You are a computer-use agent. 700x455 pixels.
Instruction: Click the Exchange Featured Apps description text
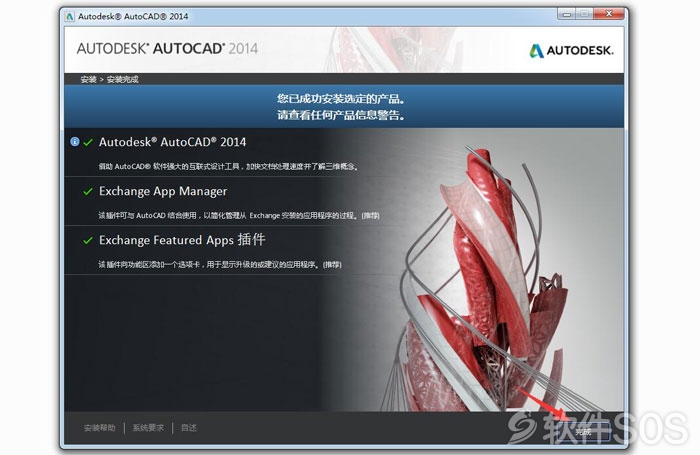coord(220,265)
